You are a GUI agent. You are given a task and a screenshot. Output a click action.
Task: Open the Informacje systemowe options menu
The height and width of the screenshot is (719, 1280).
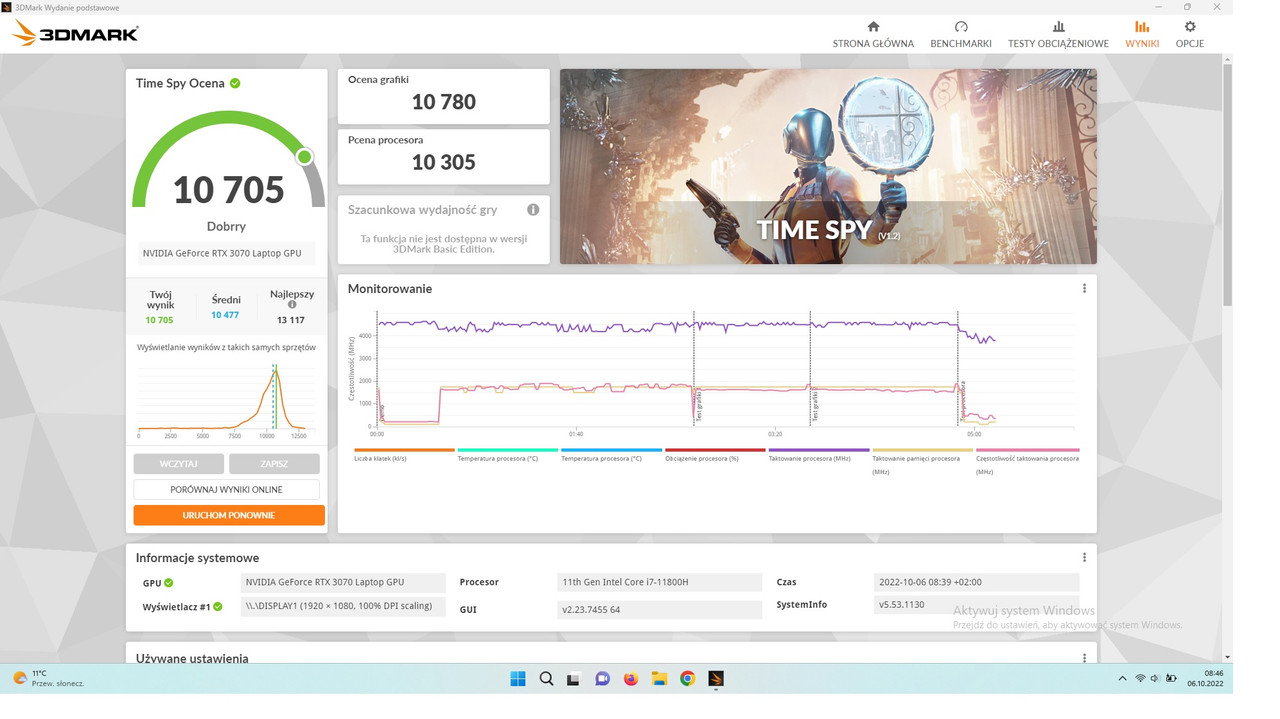[1084, 557]
